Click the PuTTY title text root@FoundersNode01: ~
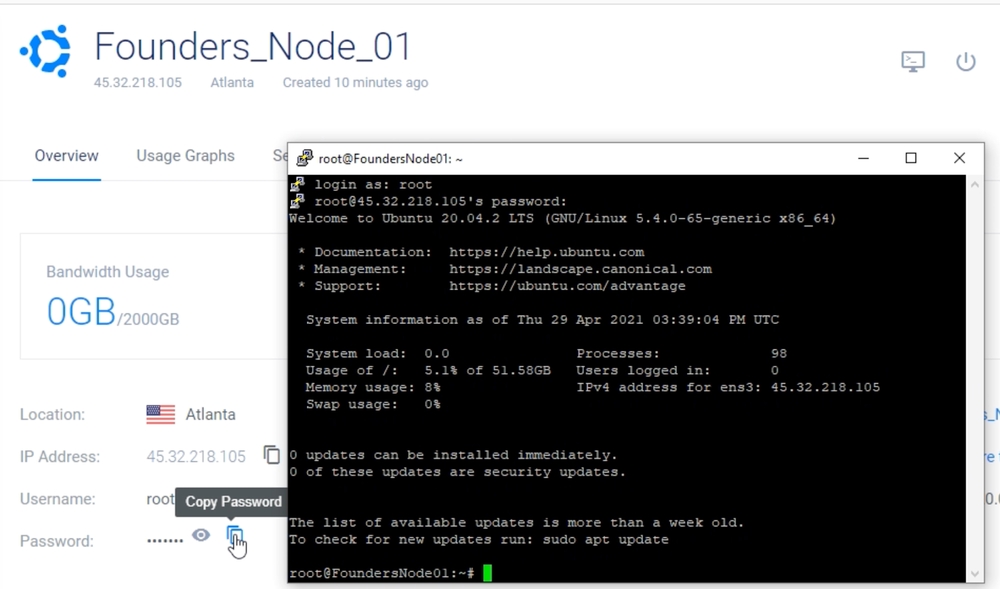The image size is (1000, 589). click(390, 159)
